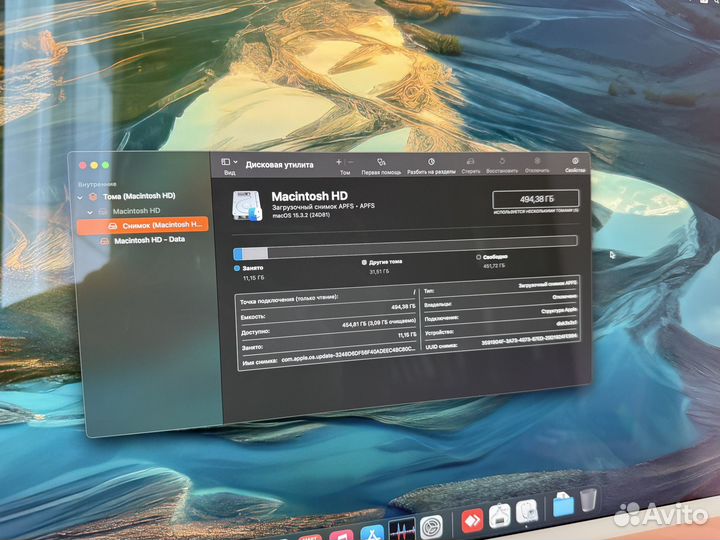Open App Store from the Dock
Viewport: 720px width, 540px height.
[372, 533]
